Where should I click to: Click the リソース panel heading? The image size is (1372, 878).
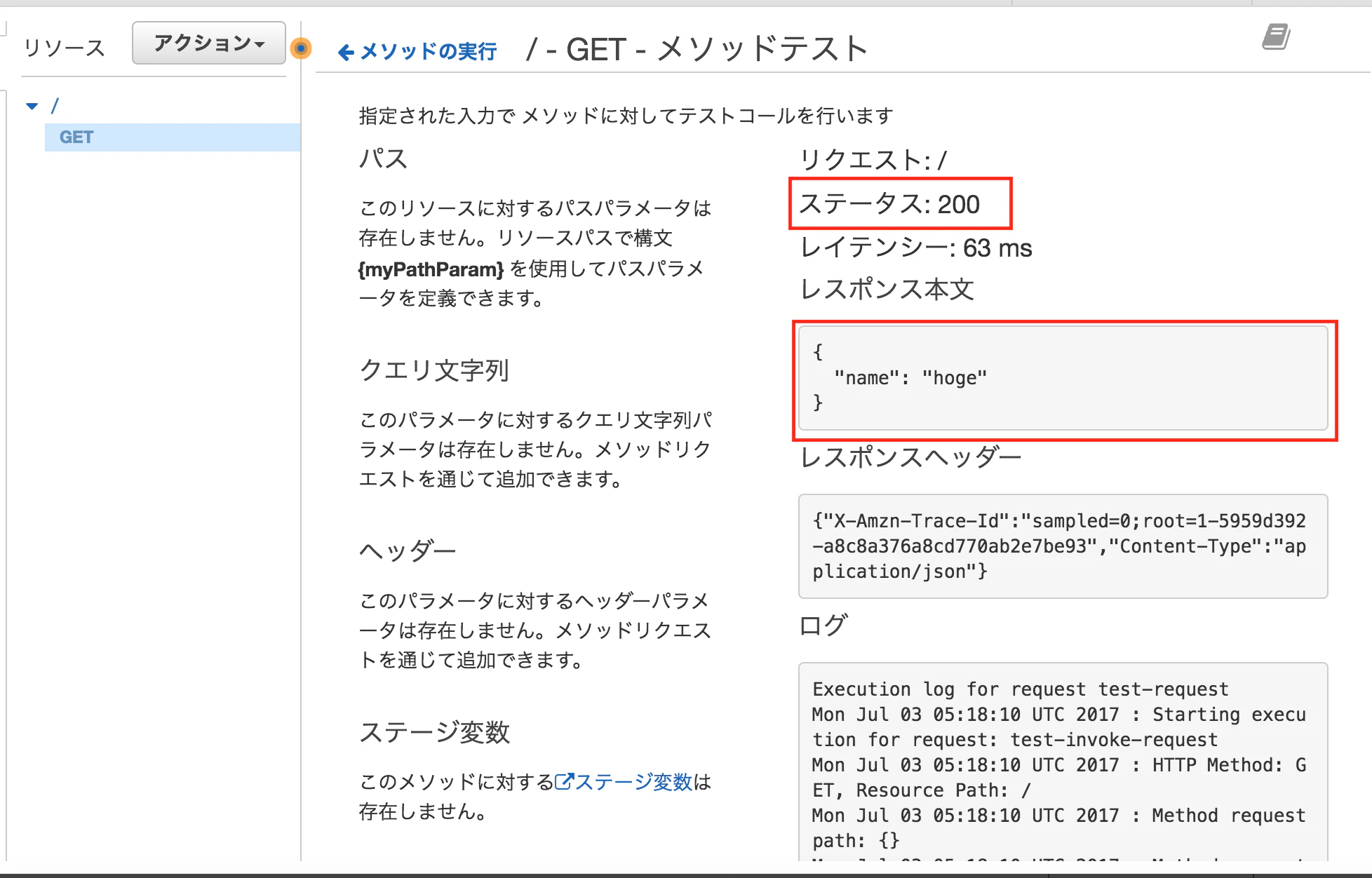tap(64, 48)
